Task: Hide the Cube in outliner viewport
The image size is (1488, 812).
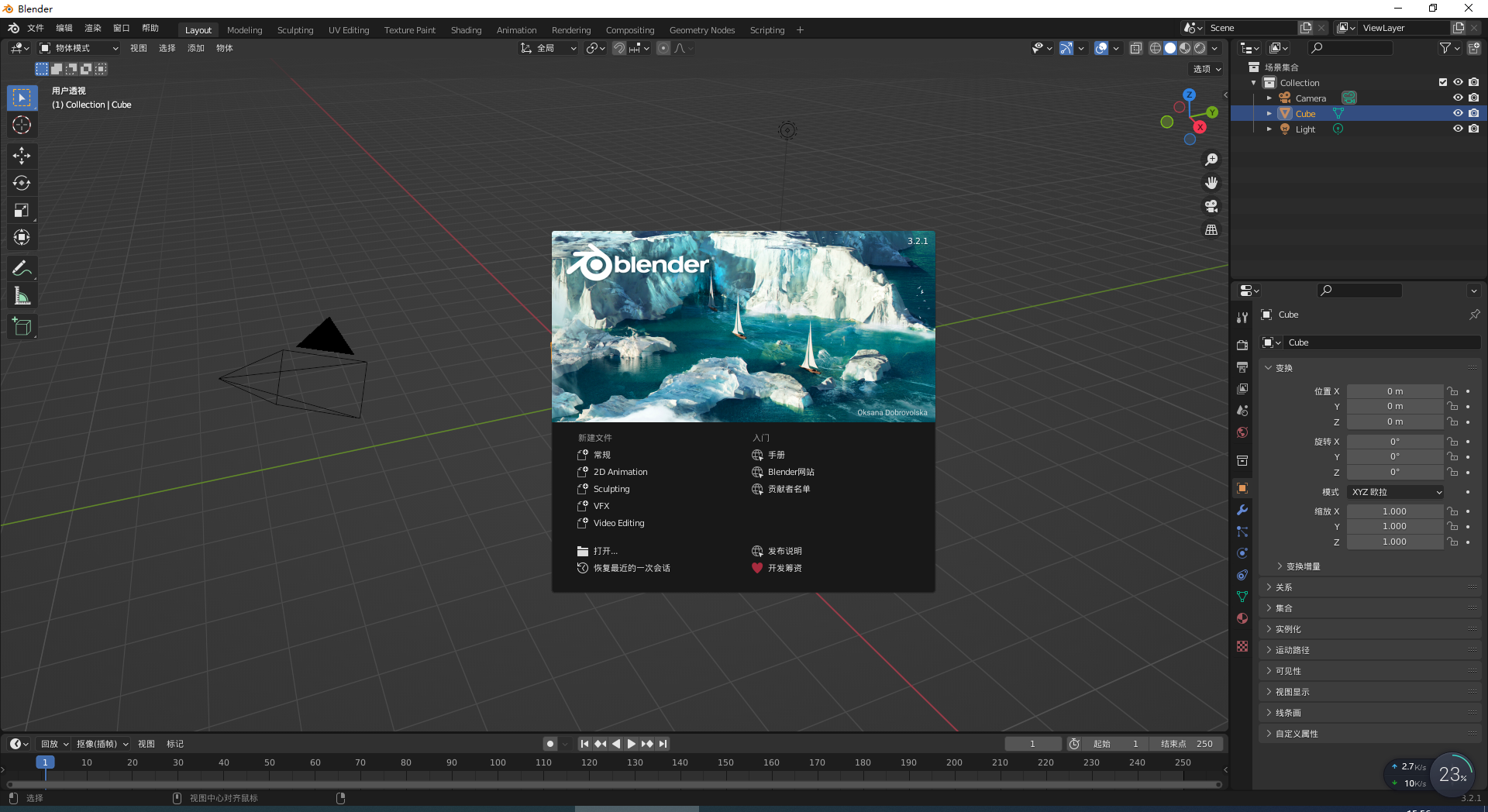Action: [1457, 113]
